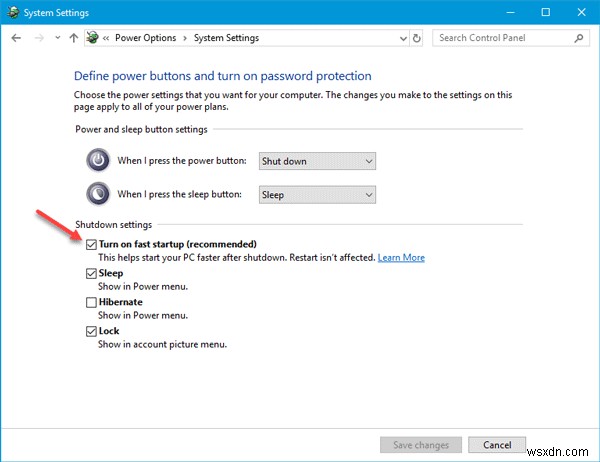Click 'Power and sleep button settings' label

pos(141,129)
